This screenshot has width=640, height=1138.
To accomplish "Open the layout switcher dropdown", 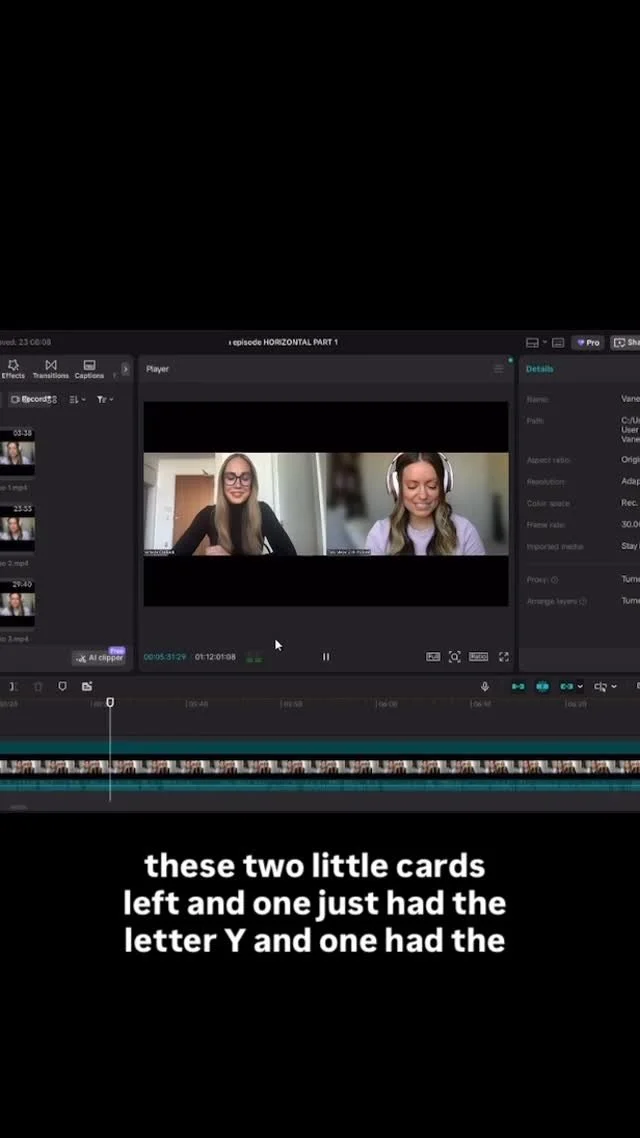I will [x=536, y=343].
